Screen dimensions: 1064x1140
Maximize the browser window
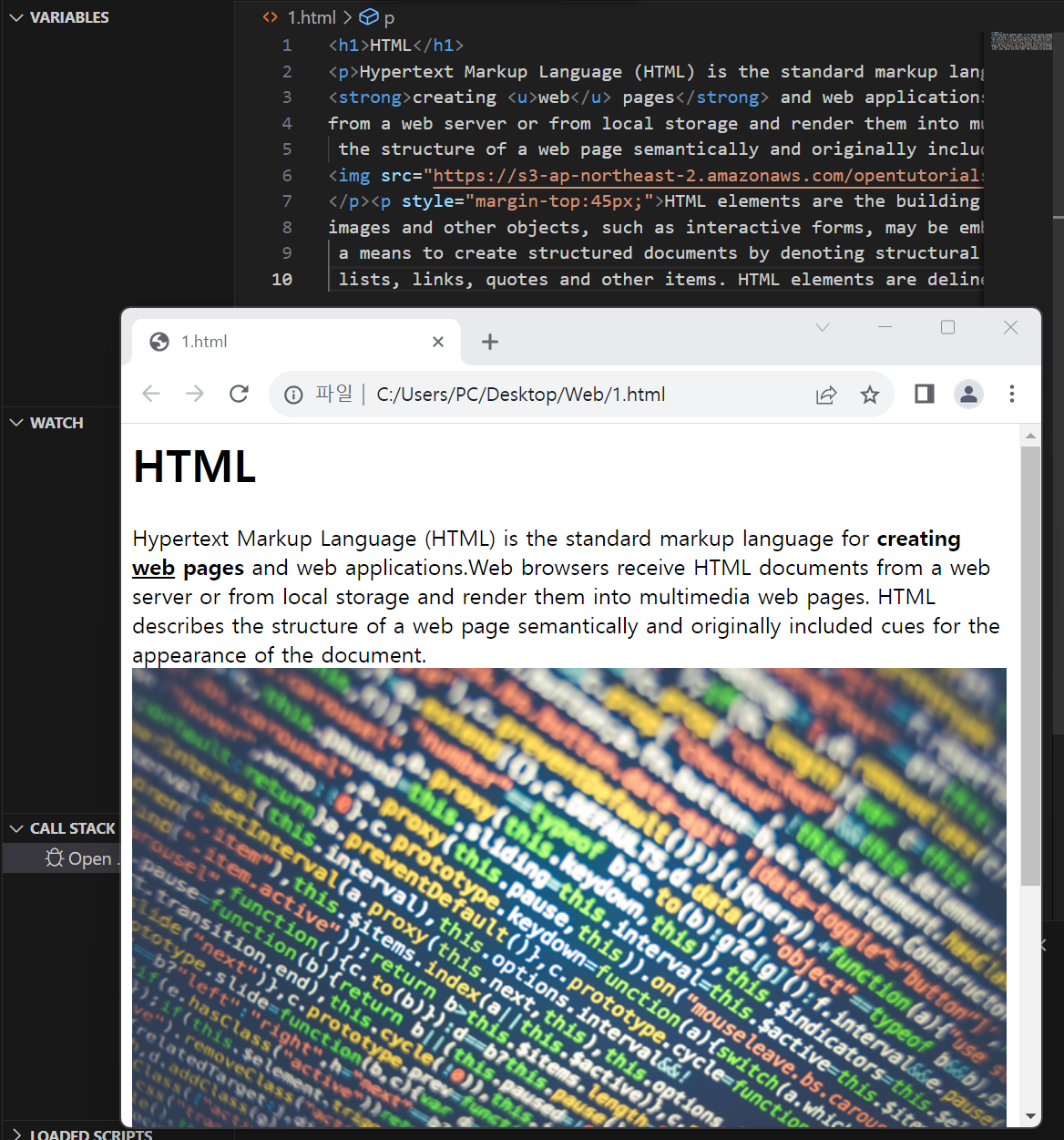point(947,327)
